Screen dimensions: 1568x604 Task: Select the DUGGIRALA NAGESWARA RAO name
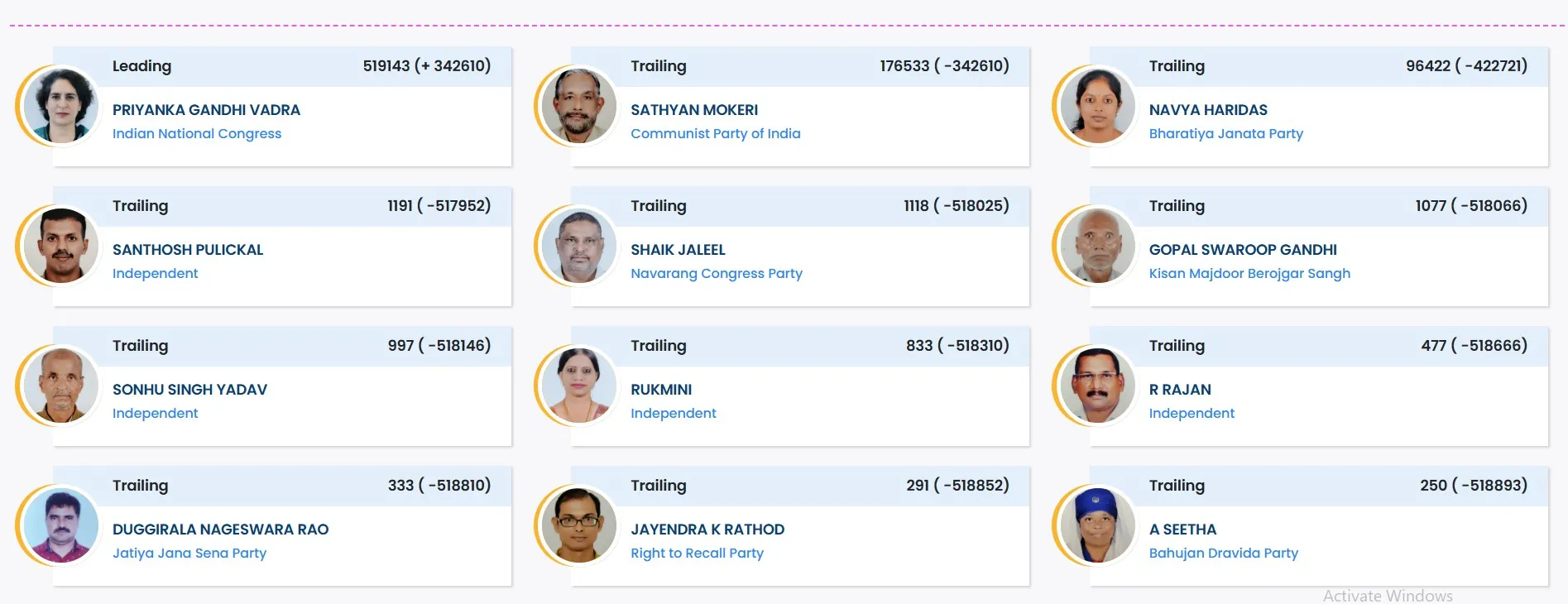pyautogui.click(x=220, y=530)
